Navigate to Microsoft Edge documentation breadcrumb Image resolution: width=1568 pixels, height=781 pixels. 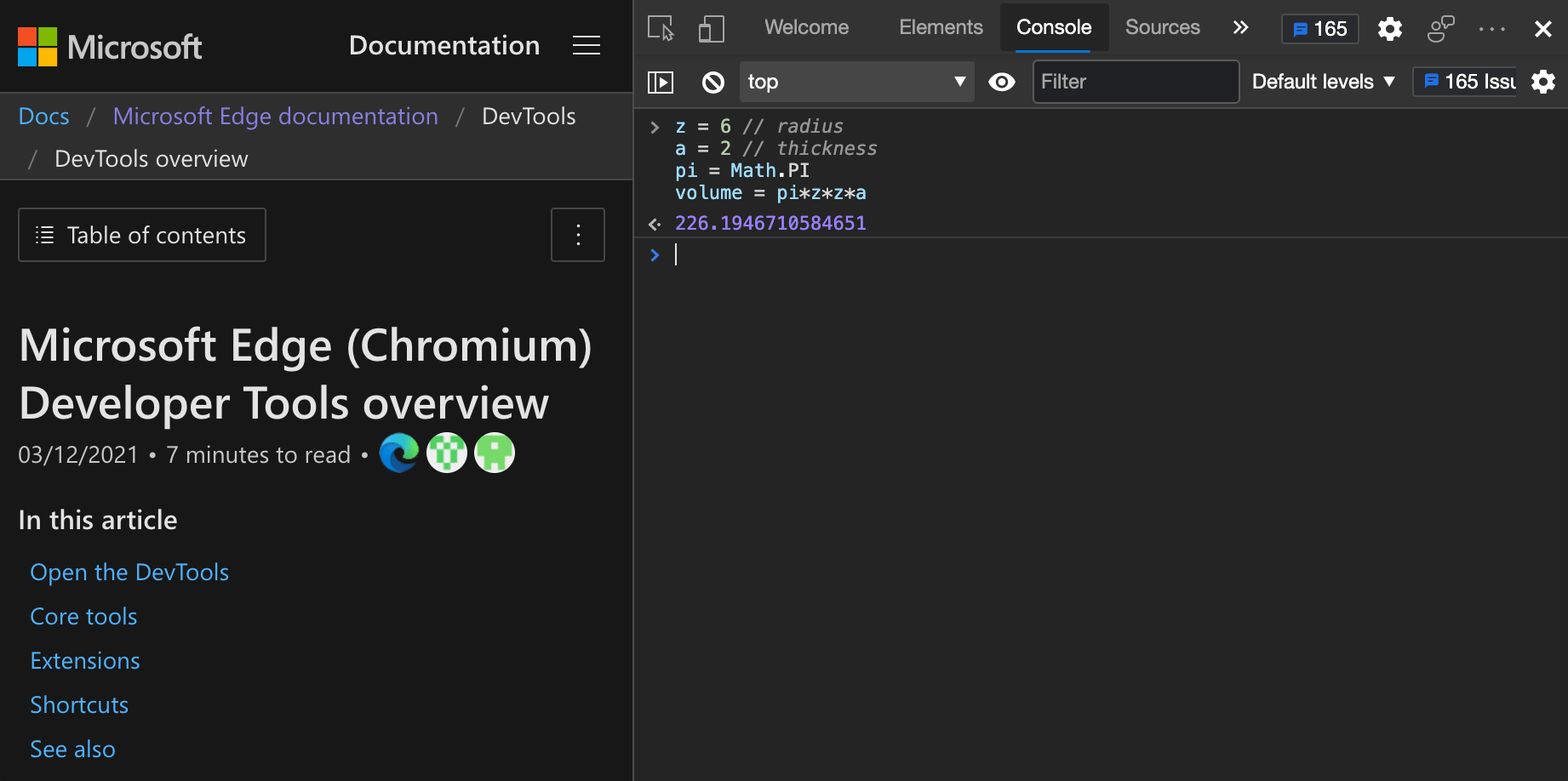[x=275, y=116]
